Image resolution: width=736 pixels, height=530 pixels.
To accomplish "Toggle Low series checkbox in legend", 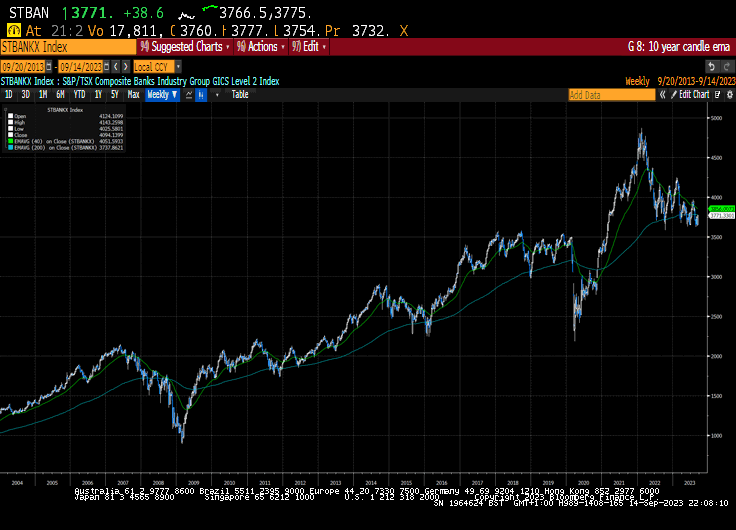I will point(10,128).
